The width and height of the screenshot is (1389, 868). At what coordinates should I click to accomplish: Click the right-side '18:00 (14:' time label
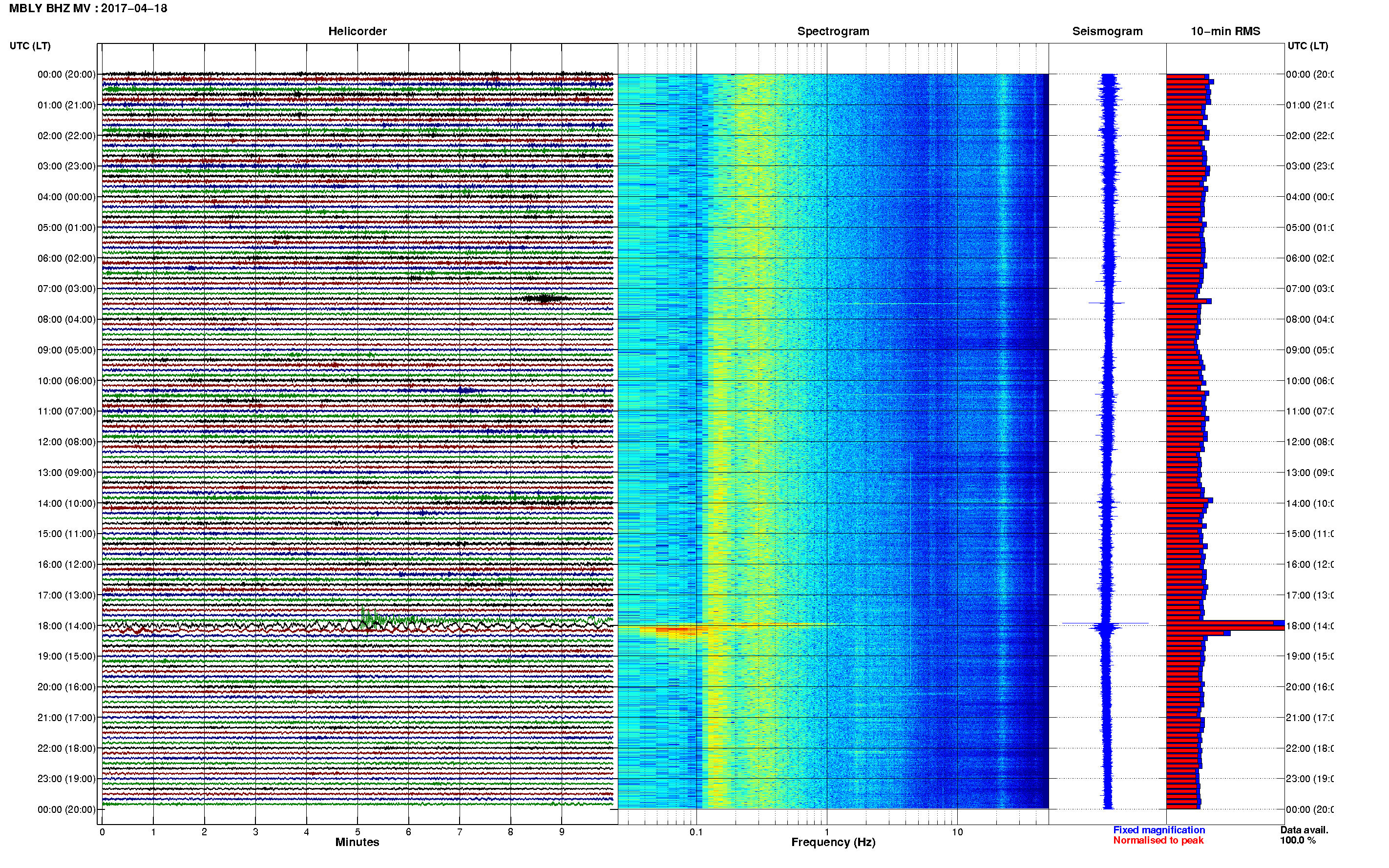(x=1309, y=626)
